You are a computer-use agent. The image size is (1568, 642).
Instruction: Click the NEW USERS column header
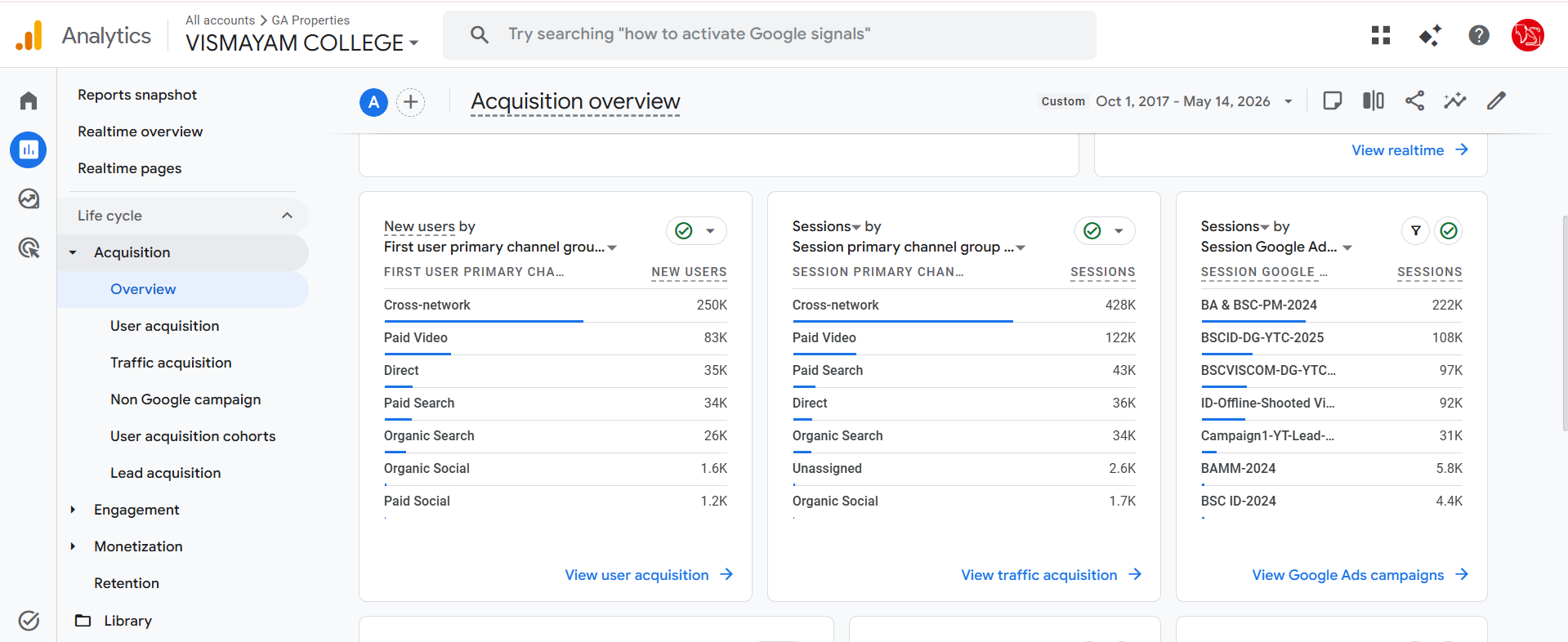(689, 272)
